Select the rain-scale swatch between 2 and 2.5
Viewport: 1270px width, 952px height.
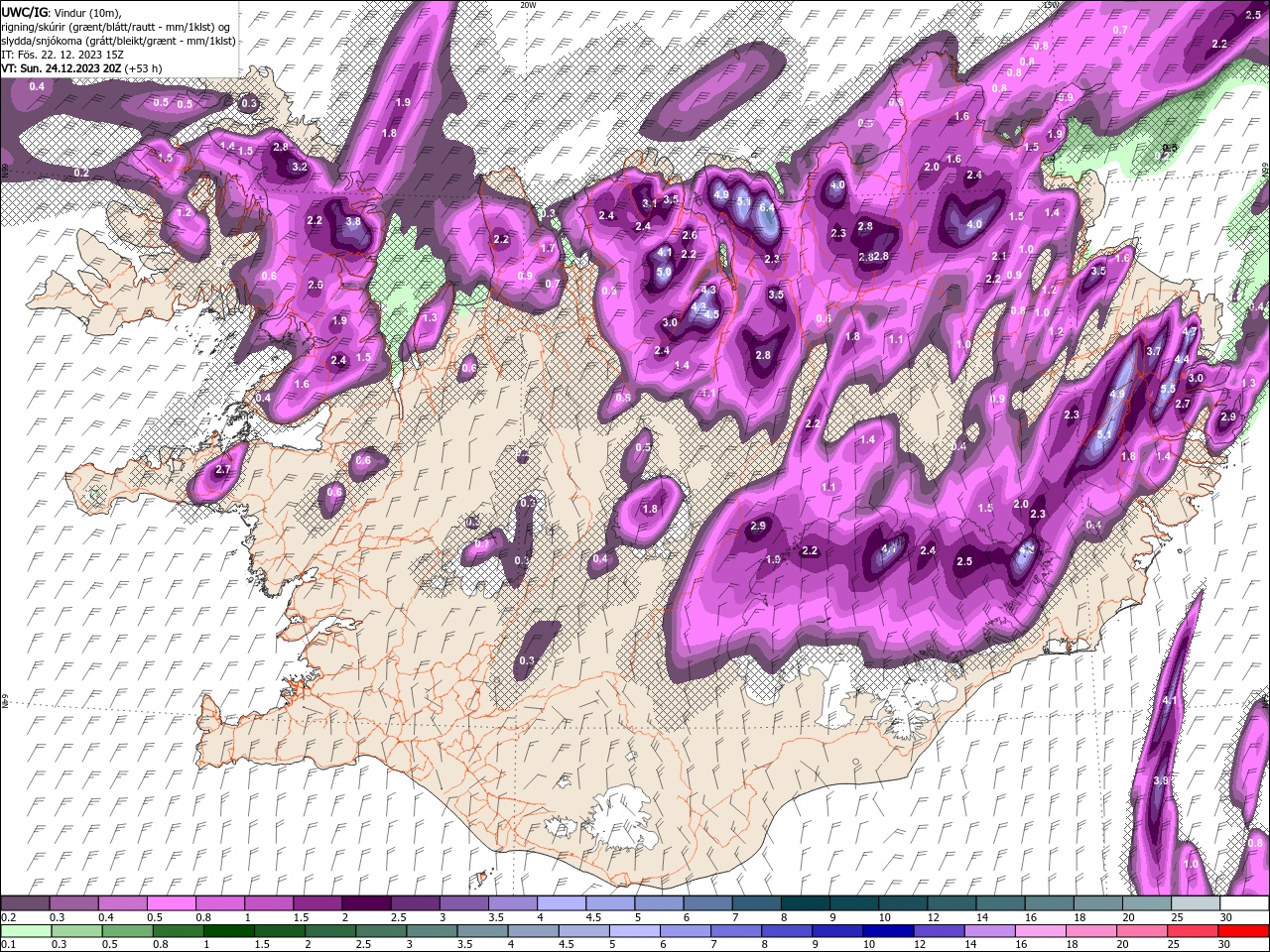coord(328,930)
